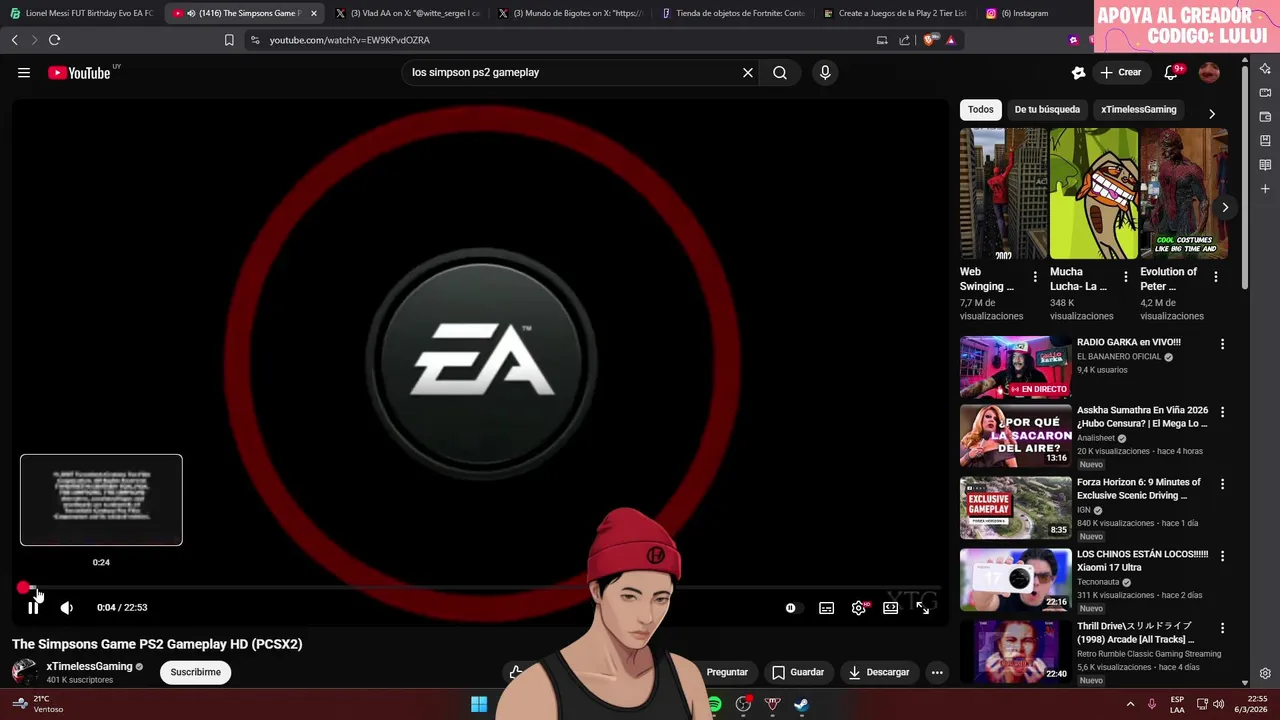The width and height of the screenshot is (1280, 720).
Task: Open Brave sidebar wallet icon
Action: (x=1265, y=116)
